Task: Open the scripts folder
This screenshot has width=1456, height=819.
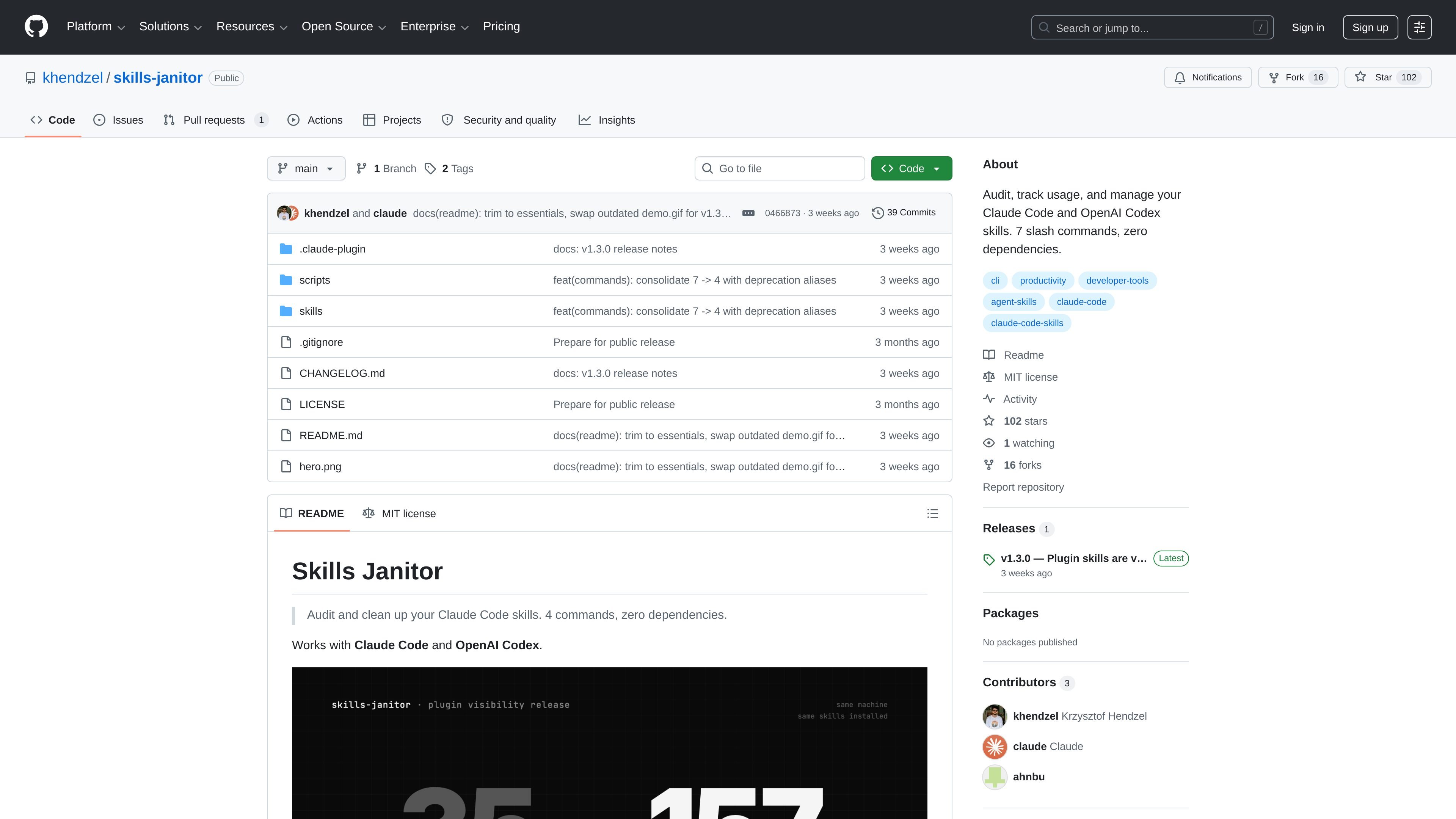Action: click(314, 280)
